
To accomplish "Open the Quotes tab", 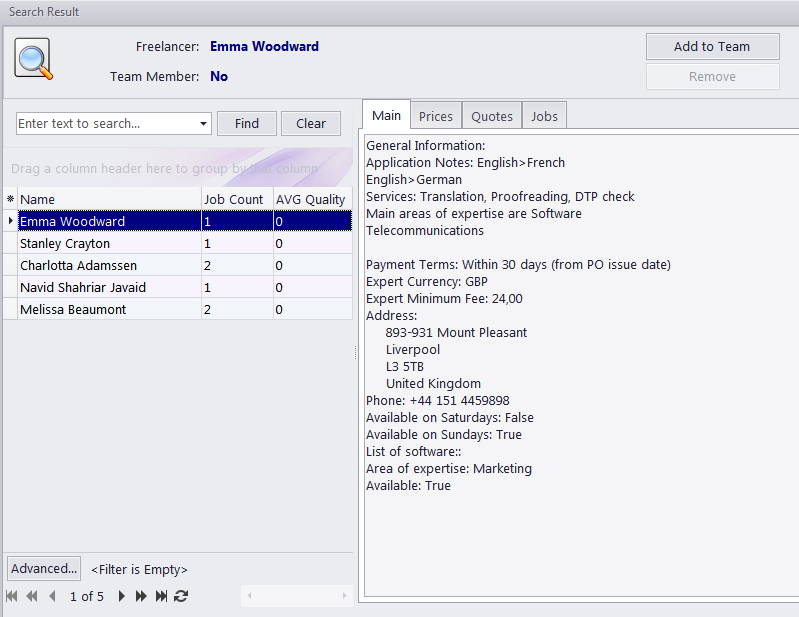I will (492, 116).
